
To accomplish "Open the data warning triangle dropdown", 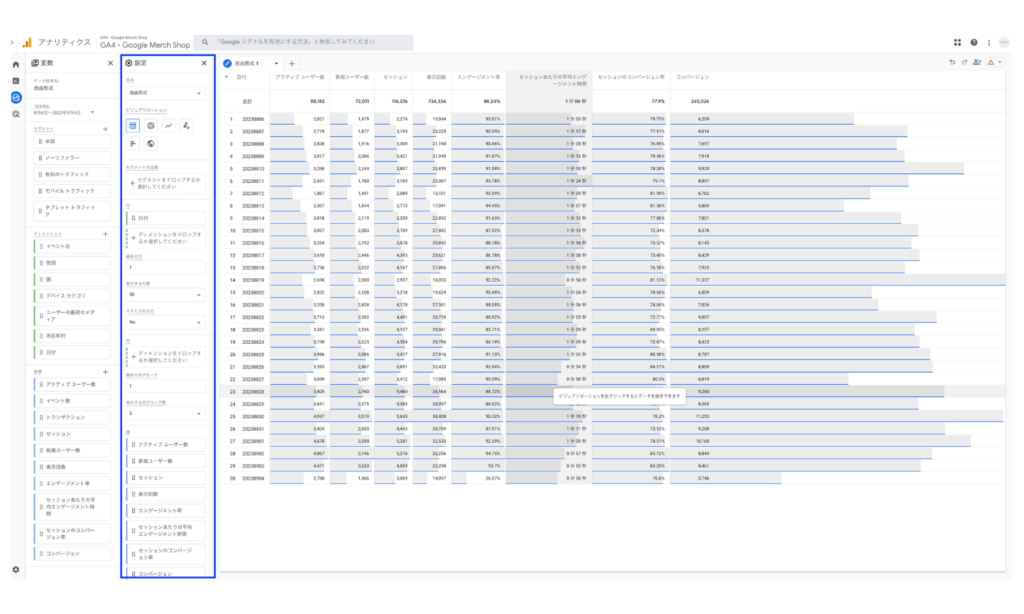I will (x=995, y=63).
